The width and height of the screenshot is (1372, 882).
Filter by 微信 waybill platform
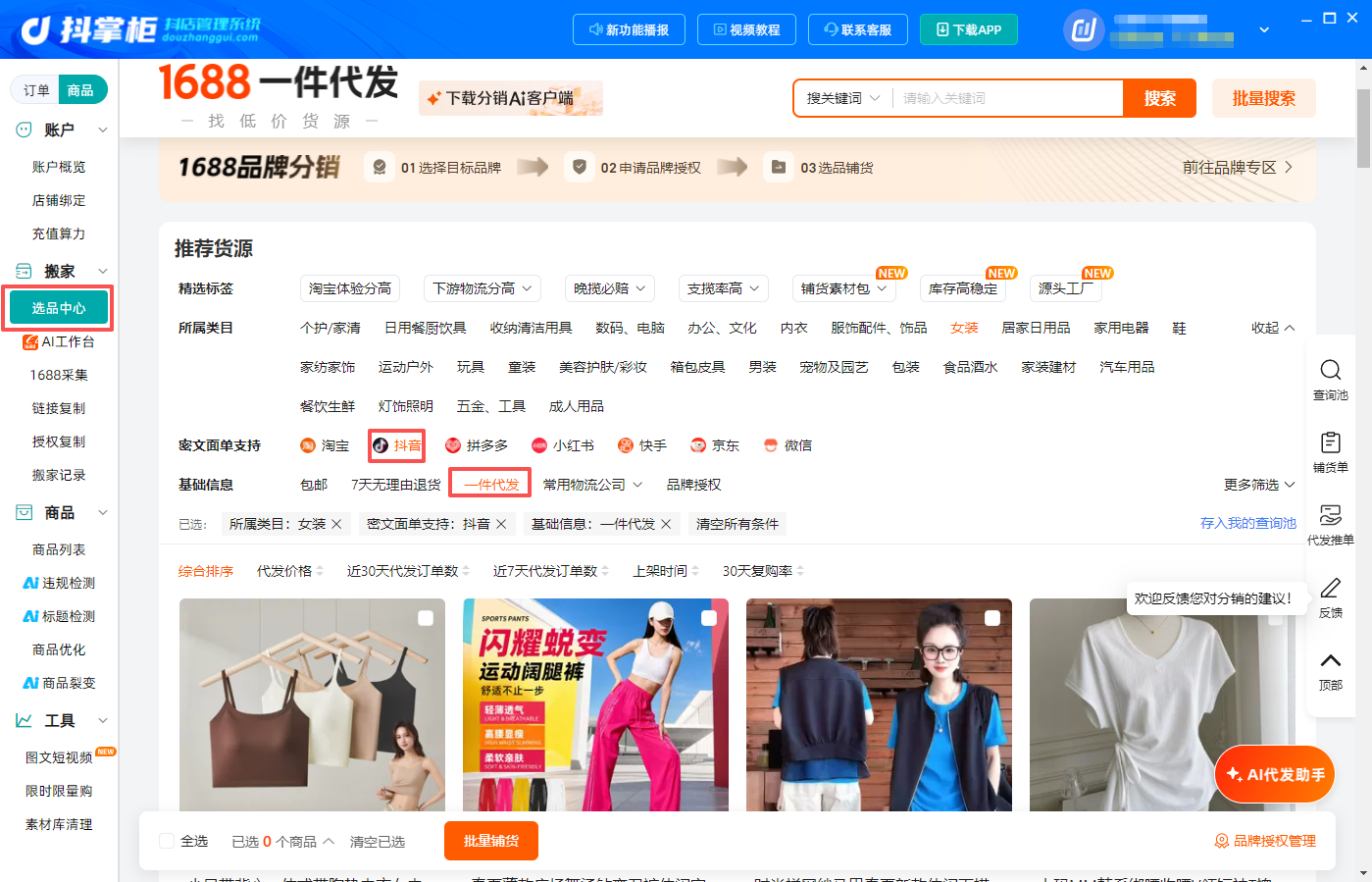[x=788, y=445]
